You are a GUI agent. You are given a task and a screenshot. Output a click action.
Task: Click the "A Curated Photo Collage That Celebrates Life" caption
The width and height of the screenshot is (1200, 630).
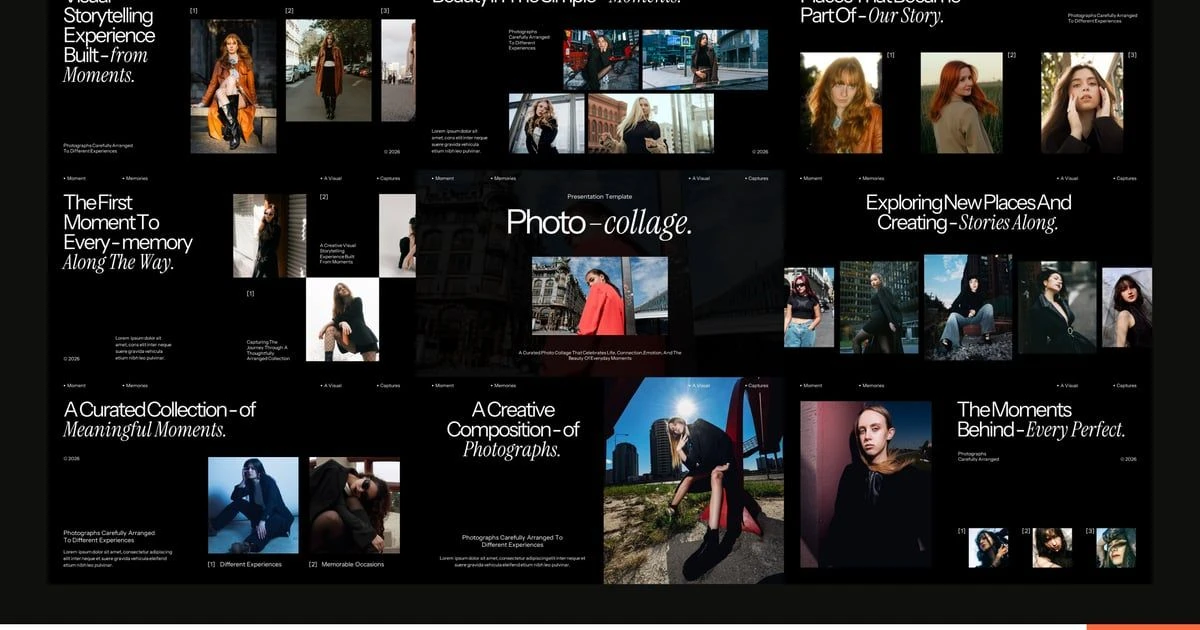coord(600,355)
